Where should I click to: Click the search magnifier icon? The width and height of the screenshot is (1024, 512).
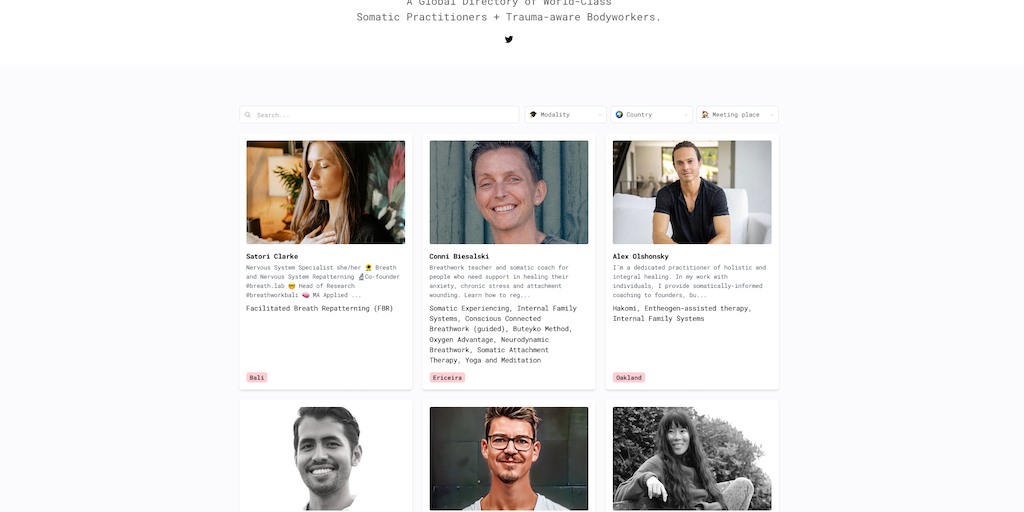(x=248, y=115)
